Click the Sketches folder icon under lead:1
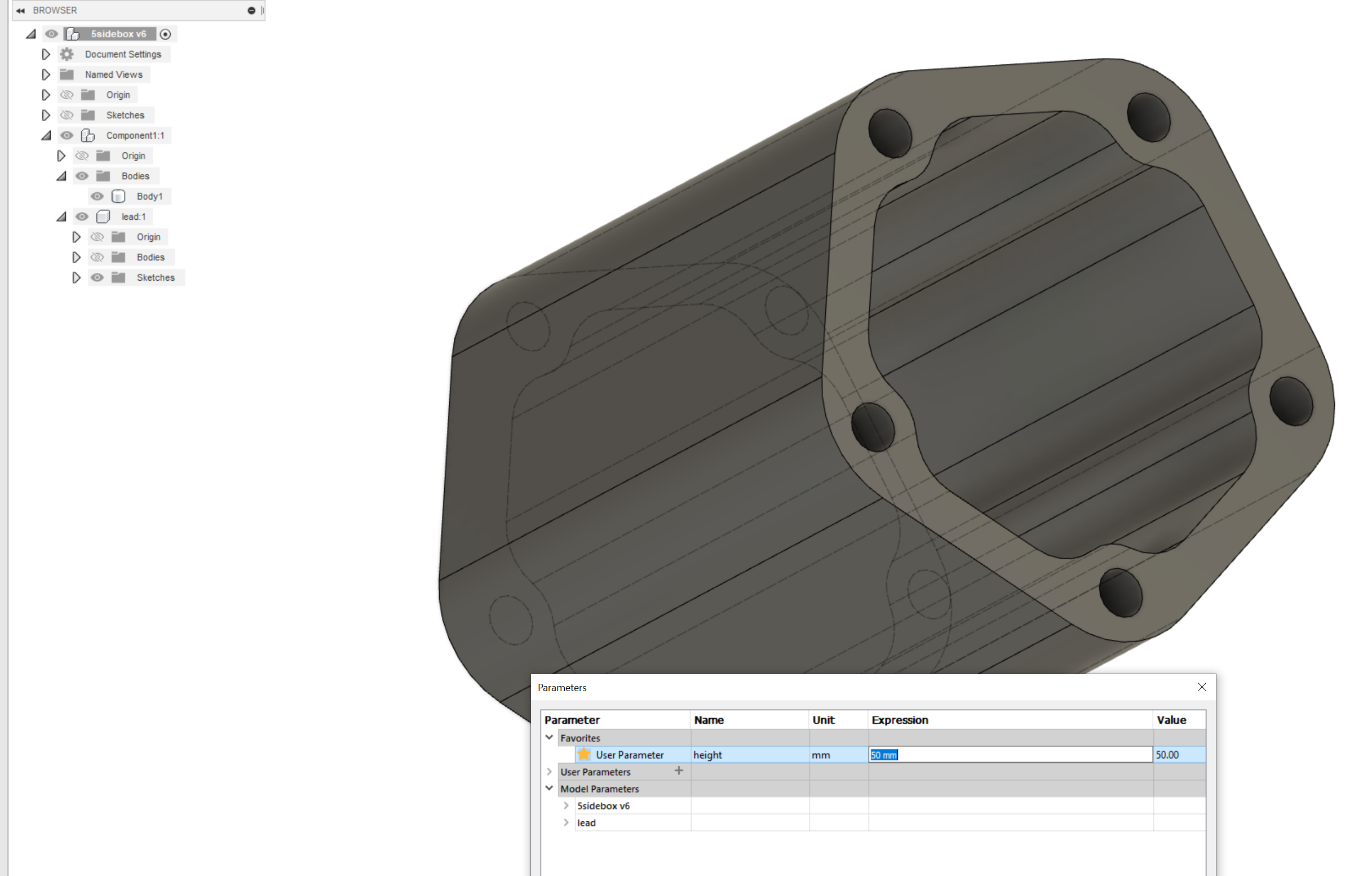The image size is (1372, 876). click(119, 277)
